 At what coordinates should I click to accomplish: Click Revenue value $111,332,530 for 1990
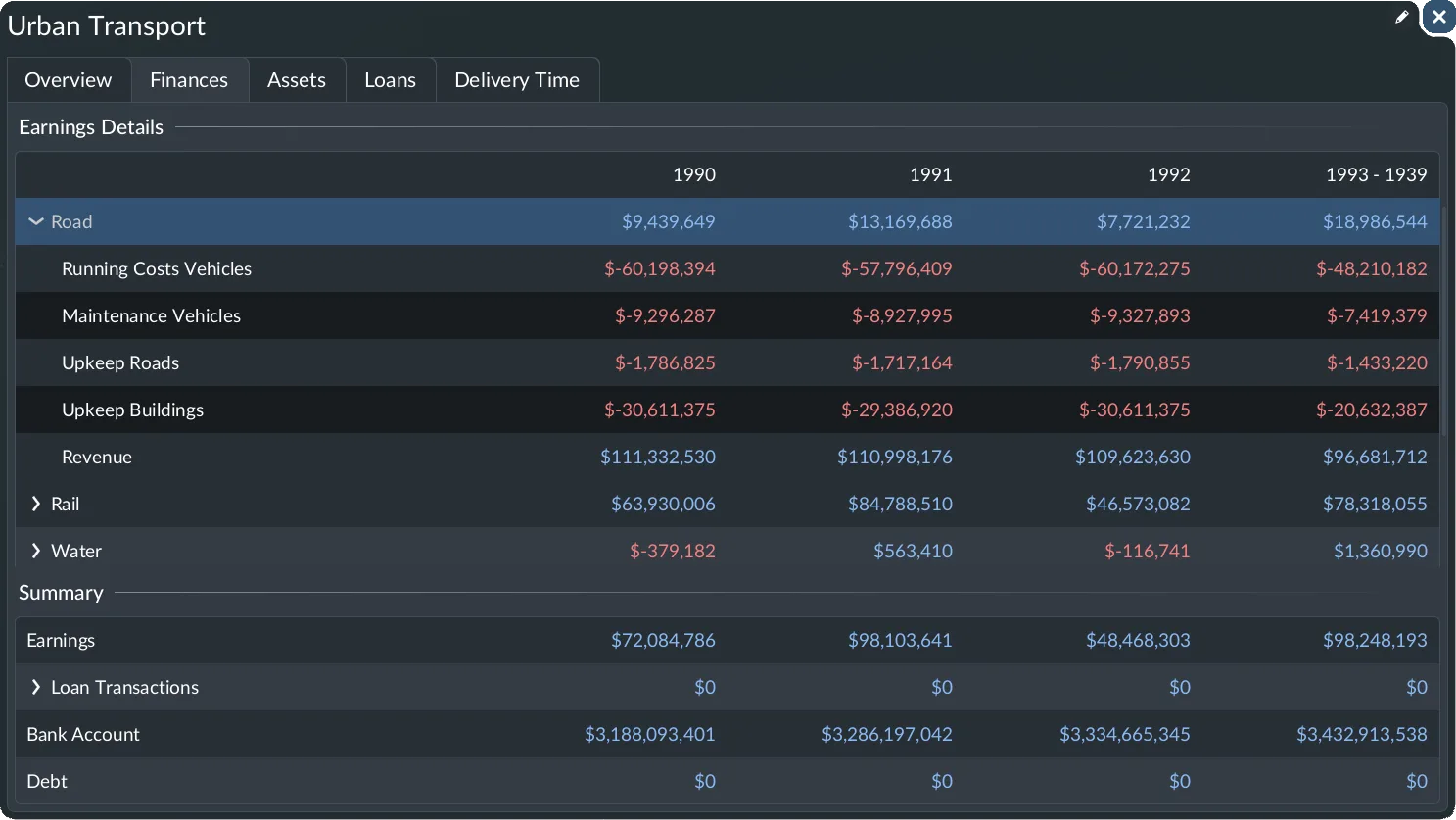[658, 457]
